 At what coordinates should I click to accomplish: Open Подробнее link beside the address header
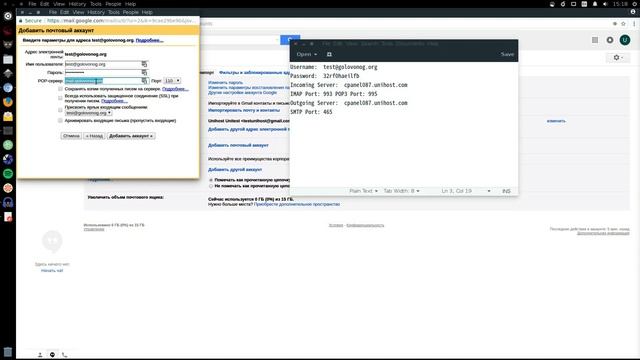point(149,40)
